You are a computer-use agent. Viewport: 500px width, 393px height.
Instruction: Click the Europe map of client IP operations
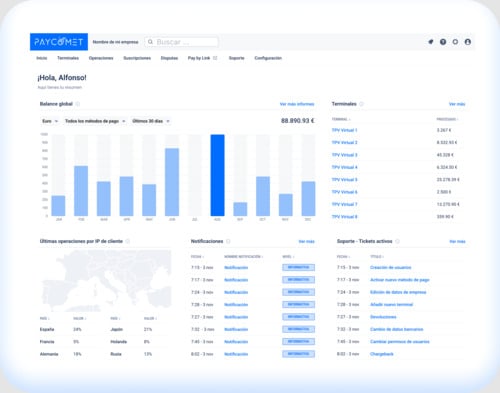[x=106, y=281]
